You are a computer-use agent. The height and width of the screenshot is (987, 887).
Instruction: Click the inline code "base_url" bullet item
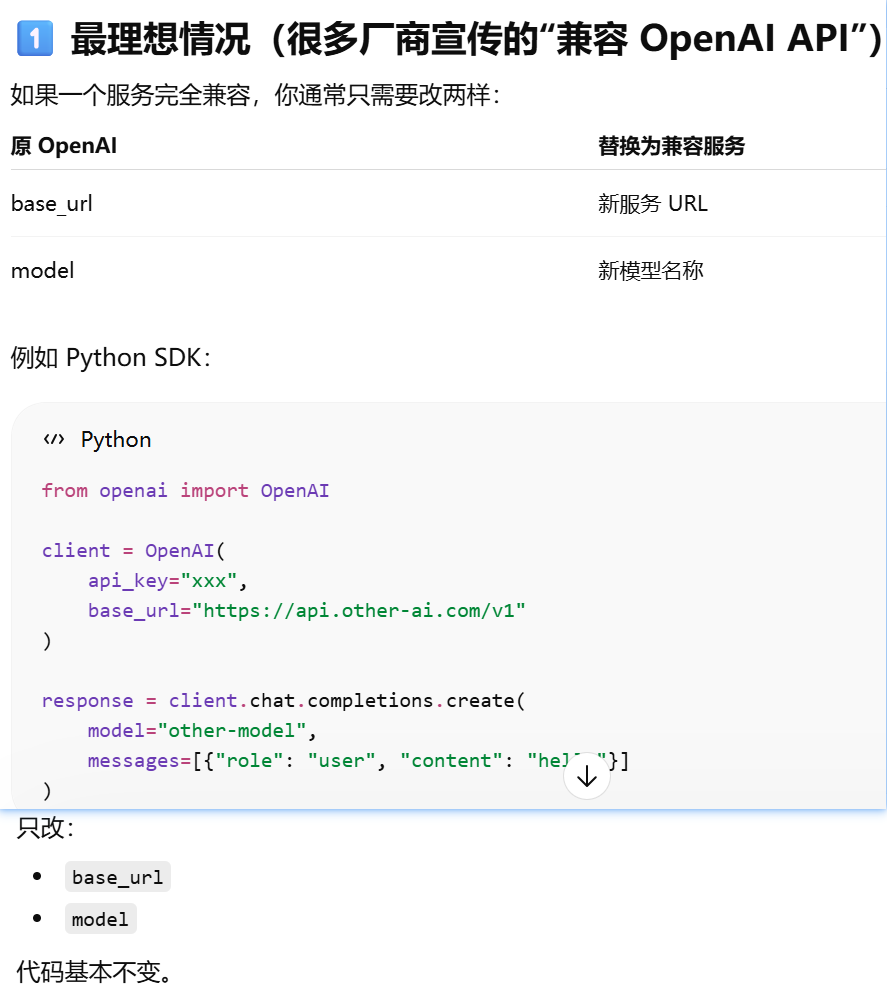point(118,877)
